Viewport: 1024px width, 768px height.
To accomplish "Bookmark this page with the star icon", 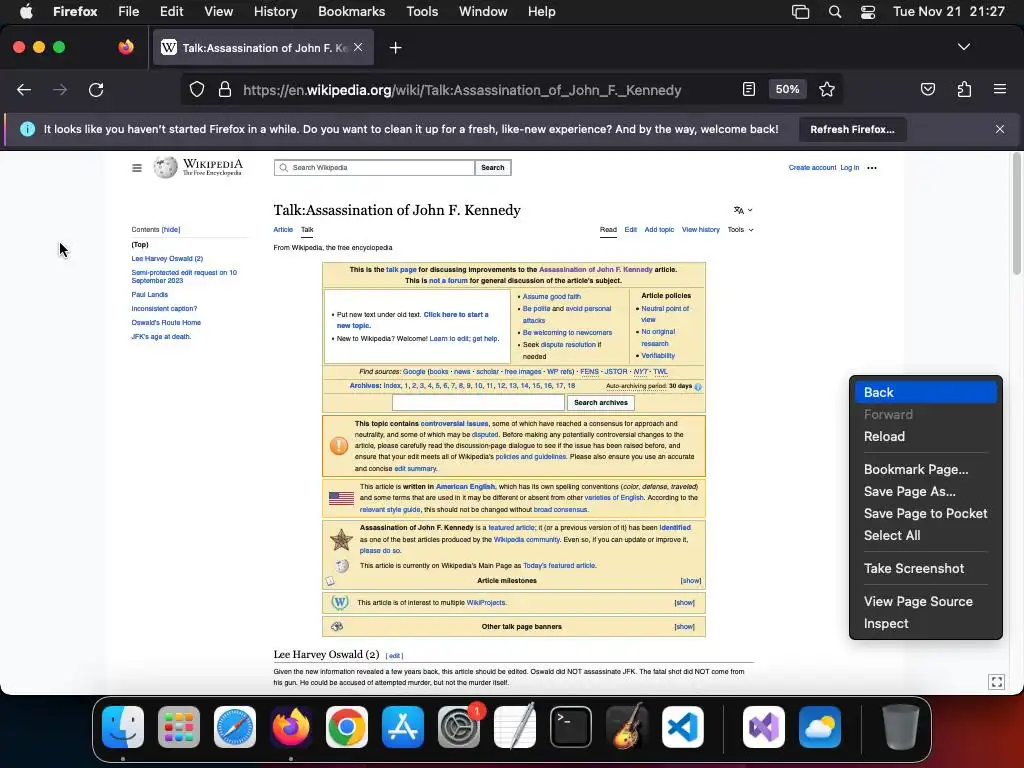I will click(x=827, y=89).
